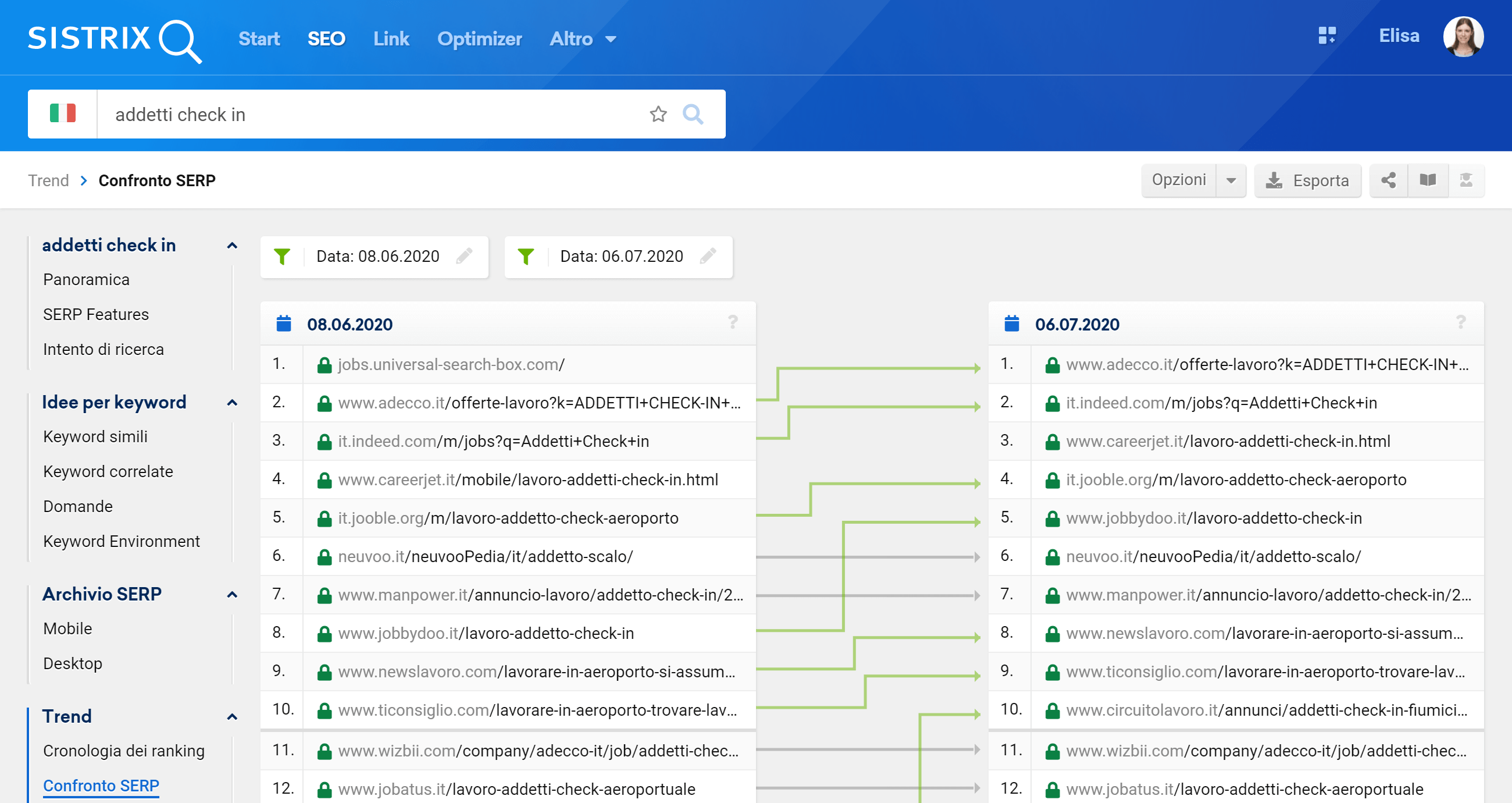The image size is (1512, 803).
Task: Open Intento di ricerca in sidebar
Action: (x=104, y=350)
